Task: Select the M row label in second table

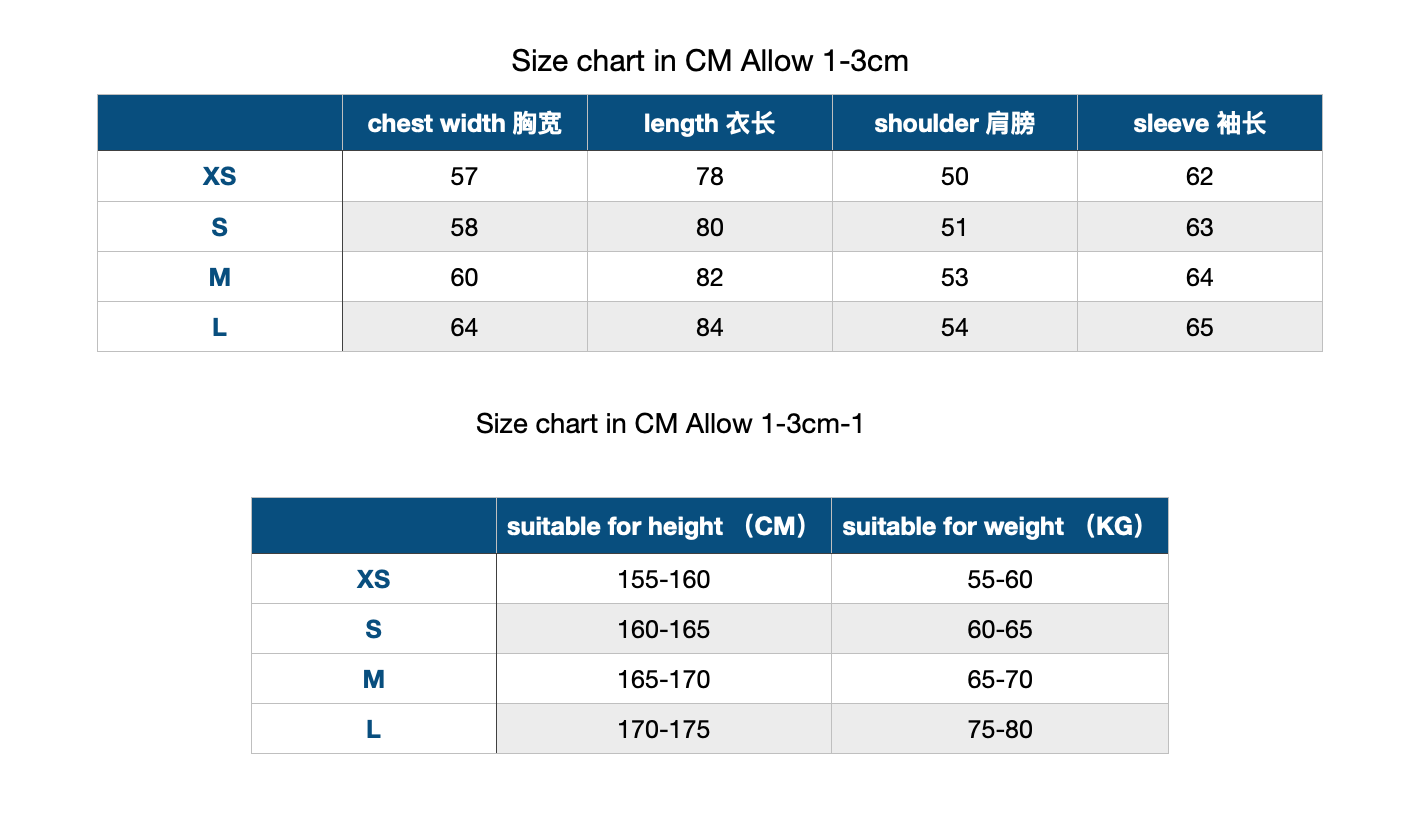Action: (374, 679)
